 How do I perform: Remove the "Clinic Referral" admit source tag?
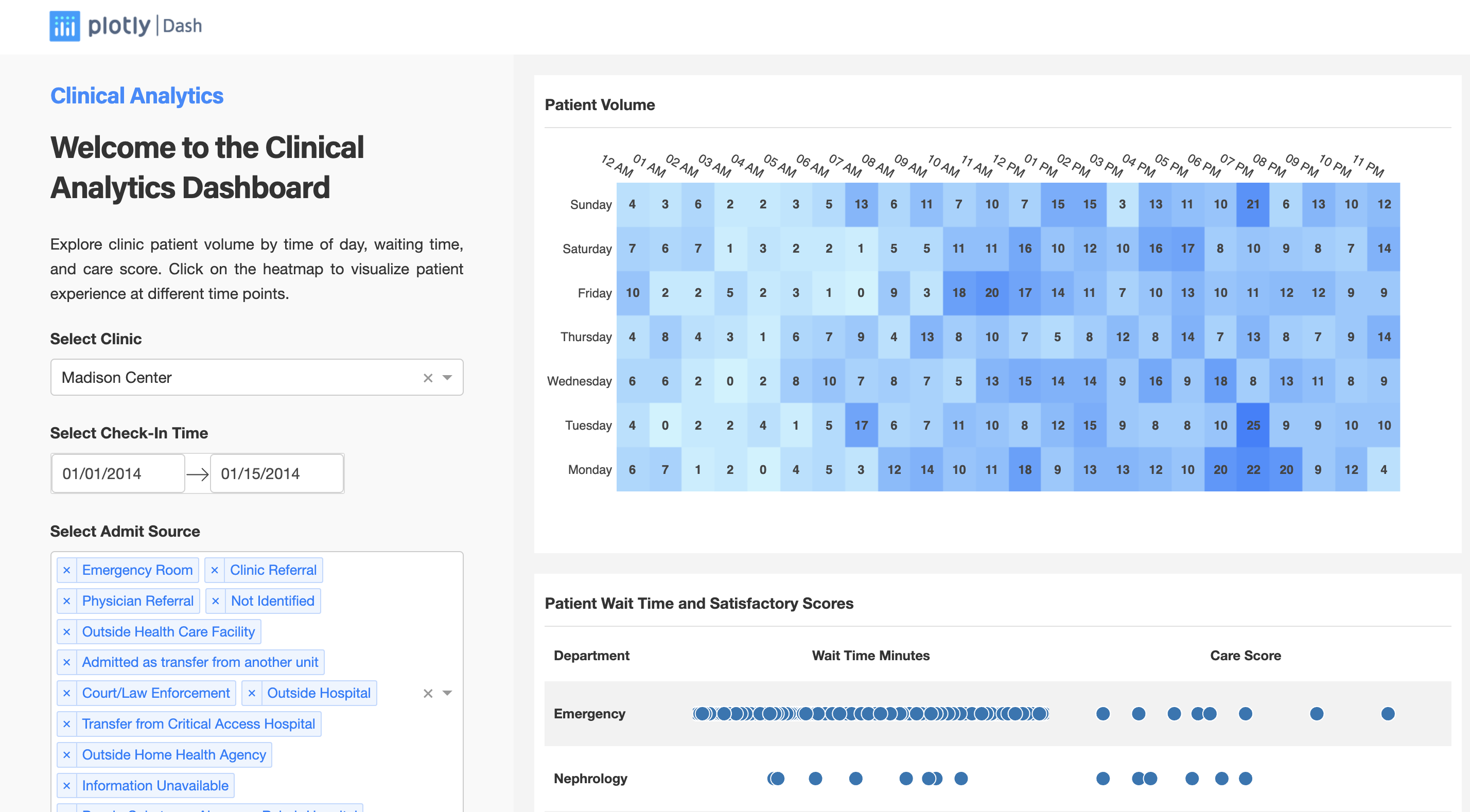pos(215,570)
